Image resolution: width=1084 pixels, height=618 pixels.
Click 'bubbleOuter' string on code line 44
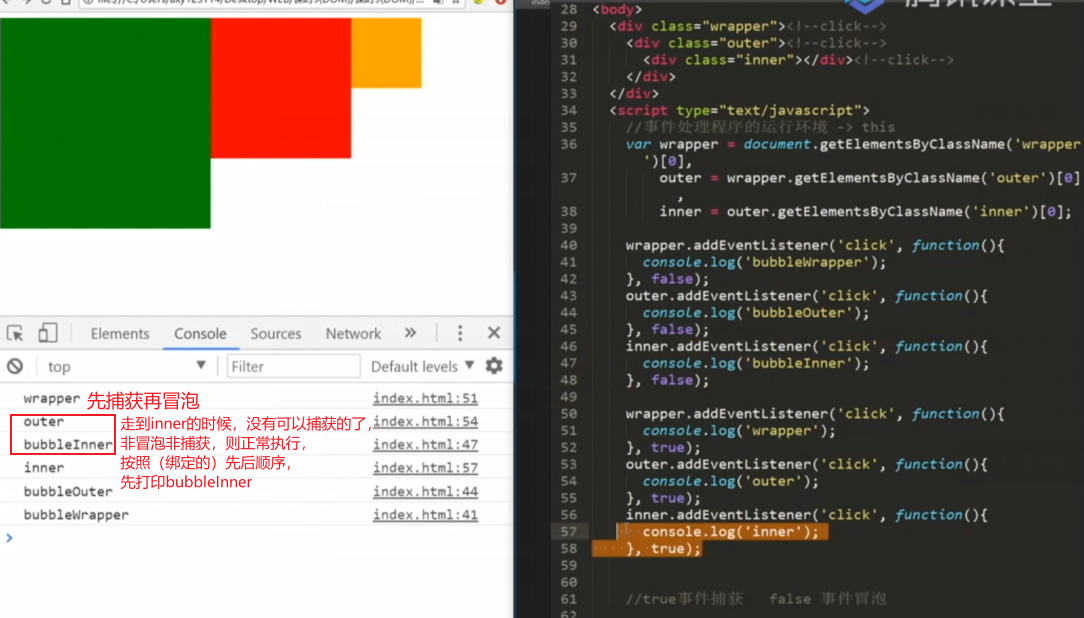point(798,313)
